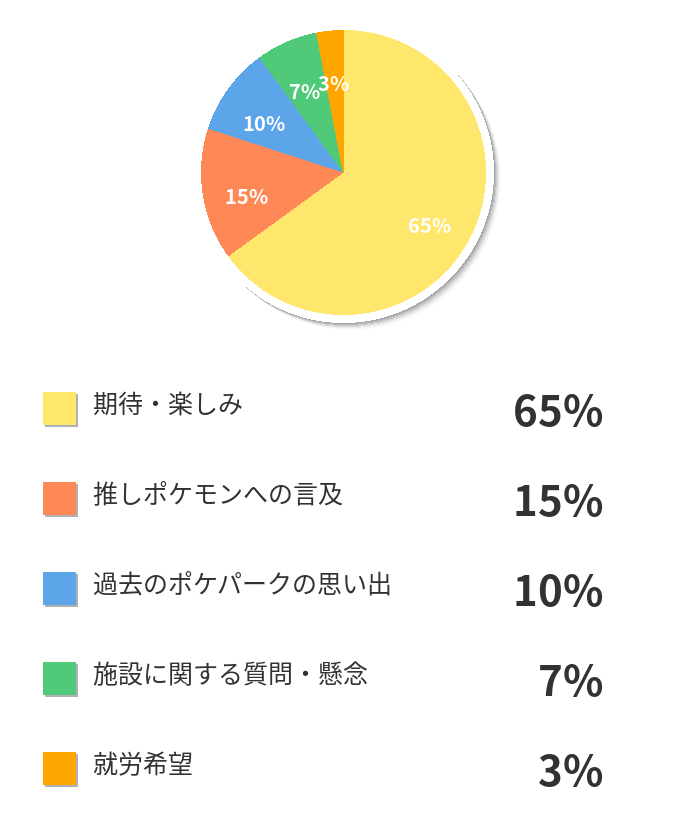Click the large 65% value in legend
684x813 pixels.
[558, 411]
